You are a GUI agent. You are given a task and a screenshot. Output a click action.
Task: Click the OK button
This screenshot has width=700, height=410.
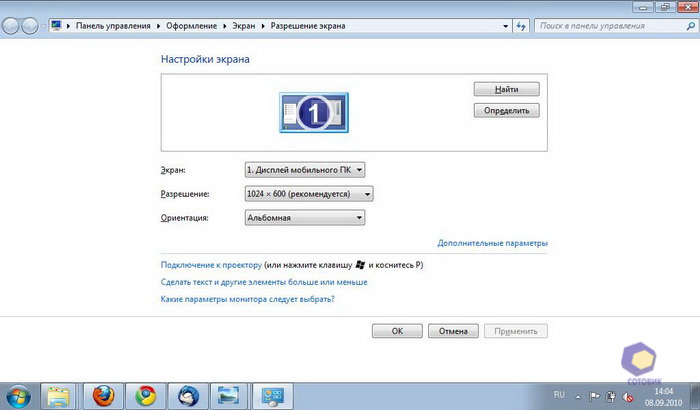point(397,331)
